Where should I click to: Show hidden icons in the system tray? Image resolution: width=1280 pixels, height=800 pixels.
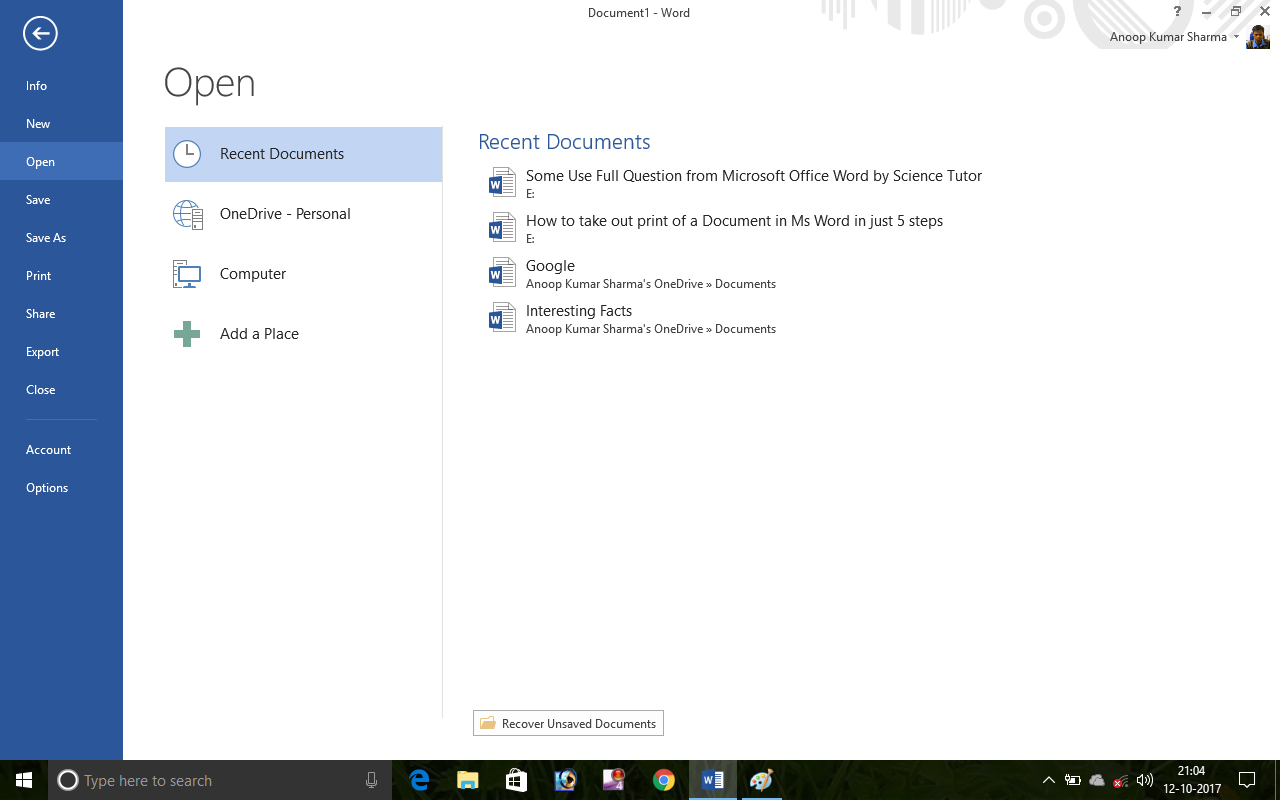click(1048, 781)
